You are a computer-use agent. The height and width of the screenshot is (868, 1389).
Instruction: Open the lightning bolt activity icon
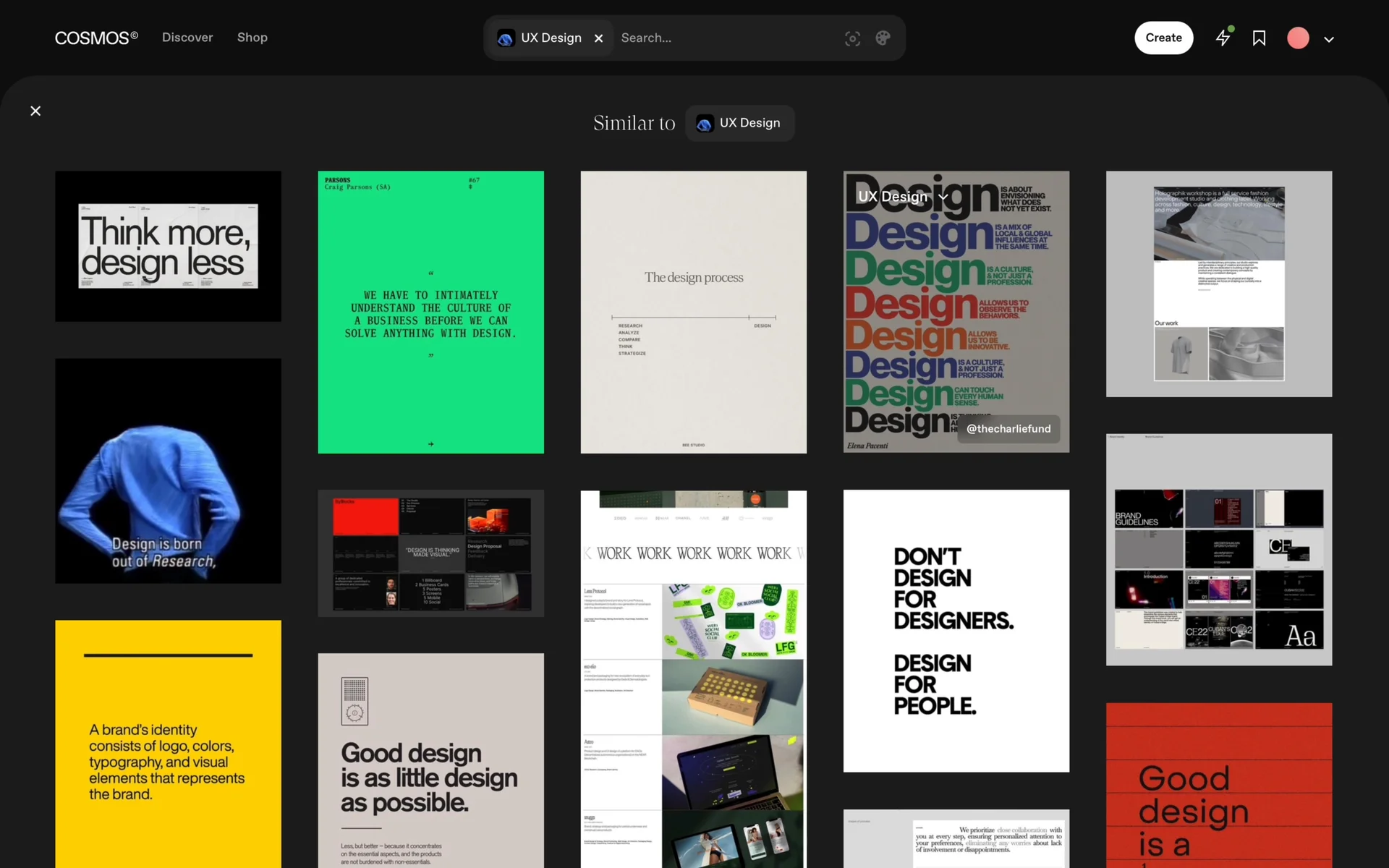[x=1223, y=38]
